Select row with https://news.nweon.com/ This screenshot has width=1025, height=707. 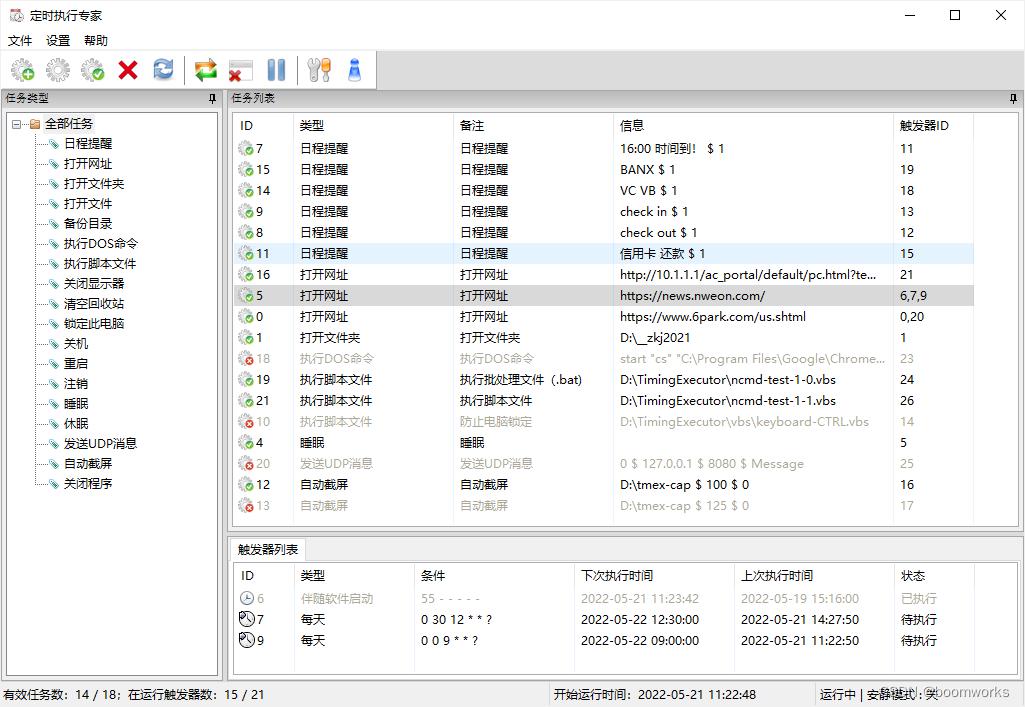point(603,296)
